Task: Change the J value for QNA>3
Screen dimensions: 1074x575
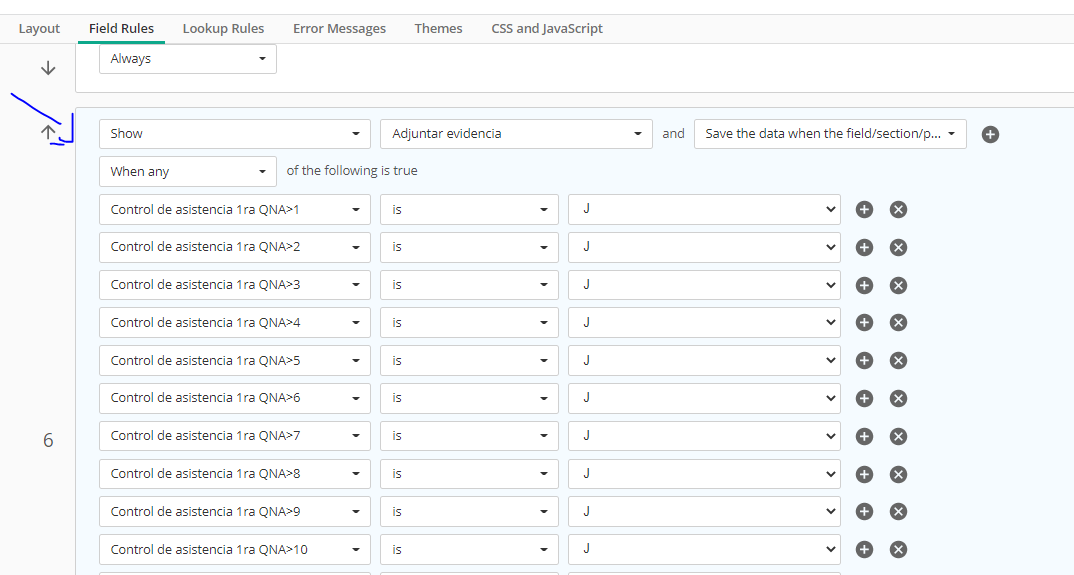Action: click(704, 285)
